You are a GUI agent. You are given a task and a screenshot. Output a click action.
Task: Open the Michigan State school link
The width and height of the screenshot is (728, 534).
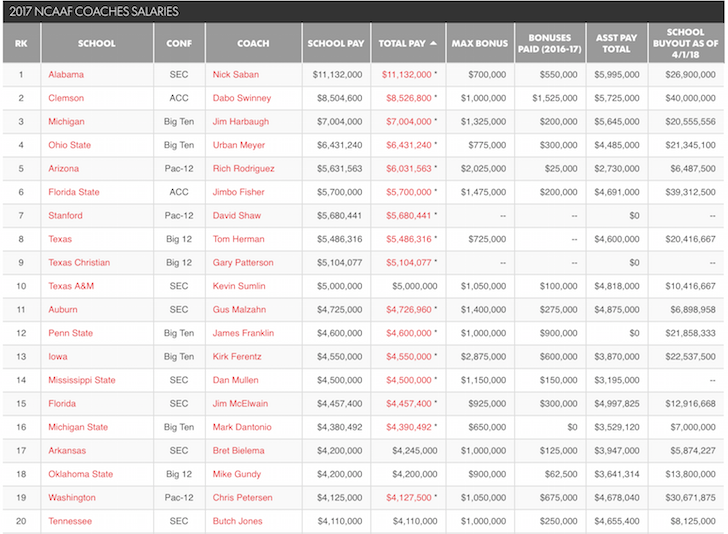(78, 427)
